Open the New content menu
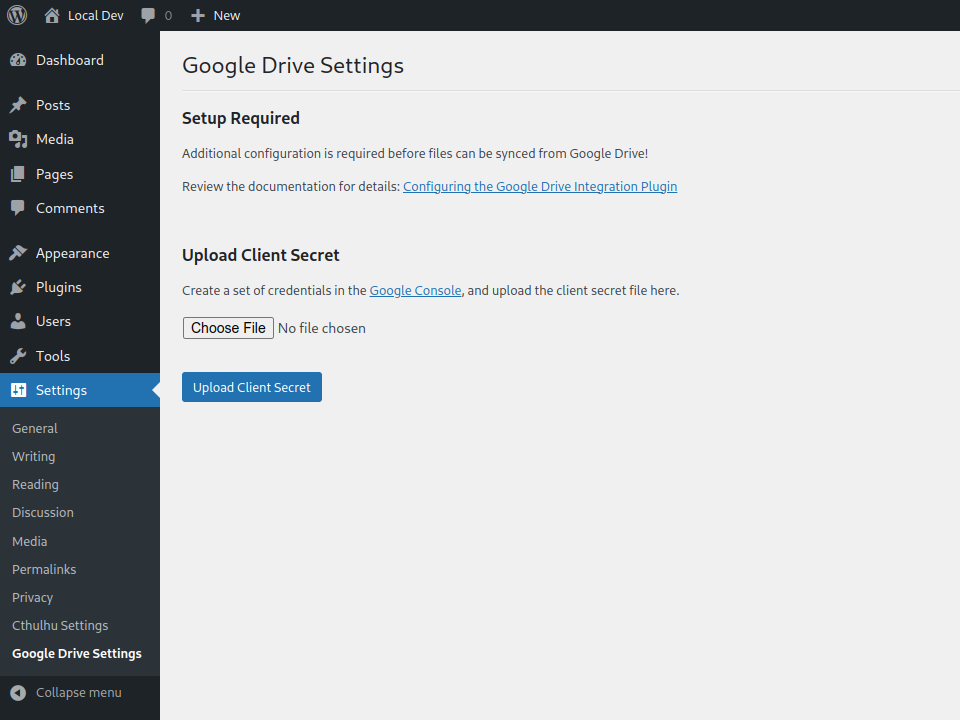 point(214,15)
